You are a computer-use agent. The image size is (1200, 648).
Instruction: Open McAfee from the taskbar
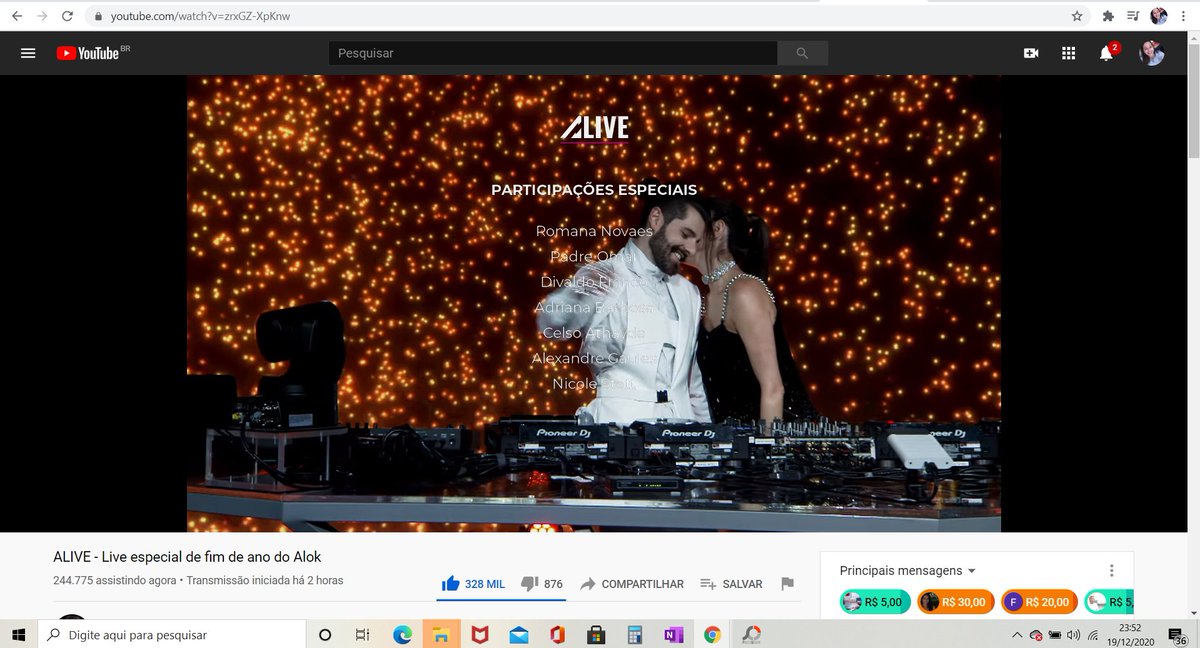(479, 634)
